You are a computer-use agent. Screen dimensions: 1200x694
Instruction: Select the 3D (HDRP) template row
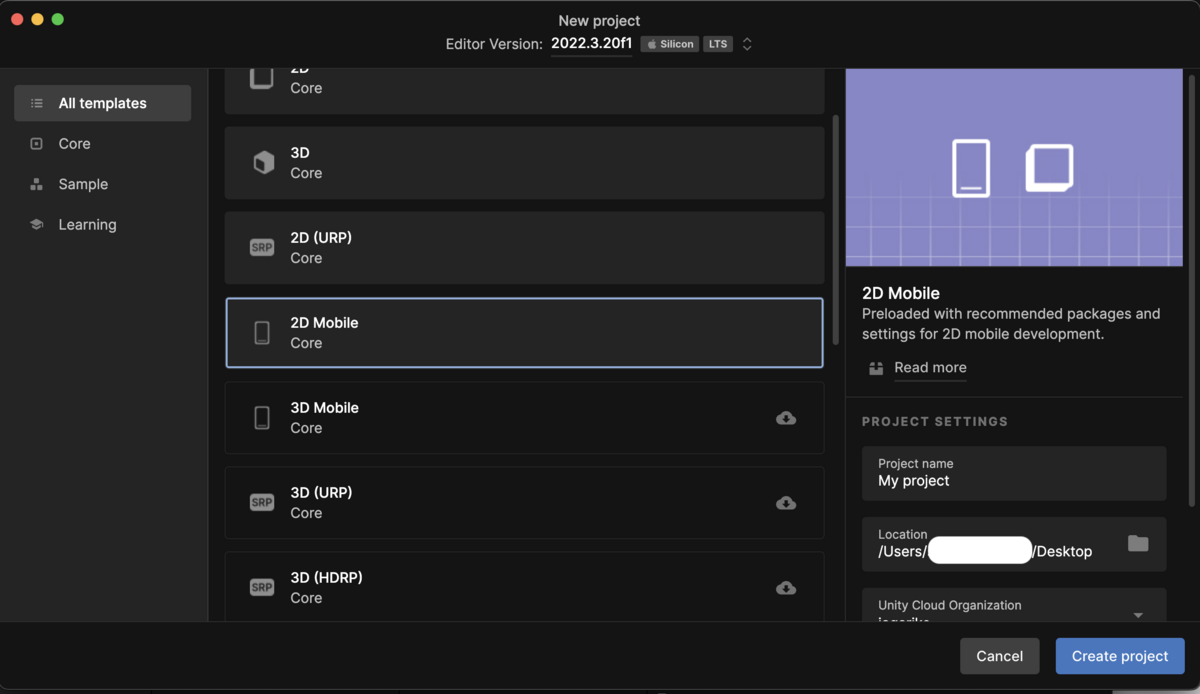click(x=524, y=587)
